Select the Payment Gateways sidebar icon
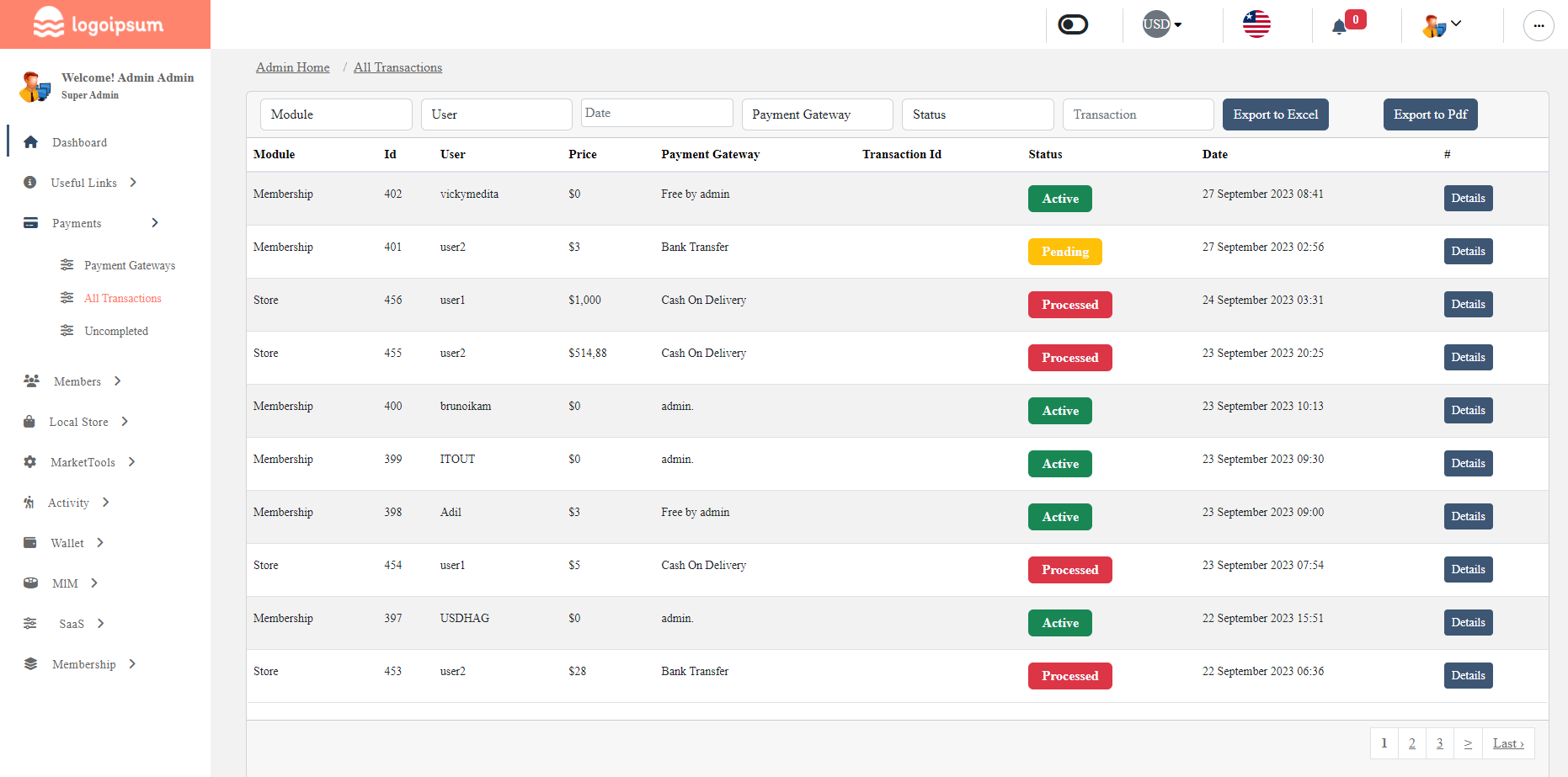The height and width of the screenshot is (777, 1568). point(67,264)
